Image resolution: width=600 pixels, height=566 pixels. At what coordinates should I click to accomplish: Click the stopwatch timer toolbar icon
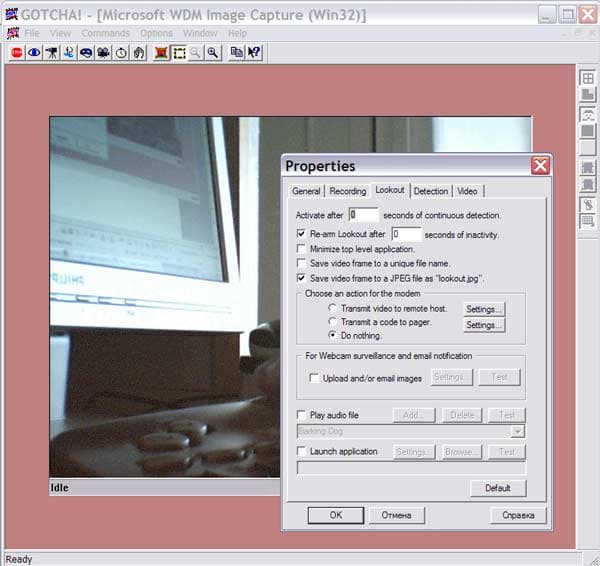click(x=121, y=52)
